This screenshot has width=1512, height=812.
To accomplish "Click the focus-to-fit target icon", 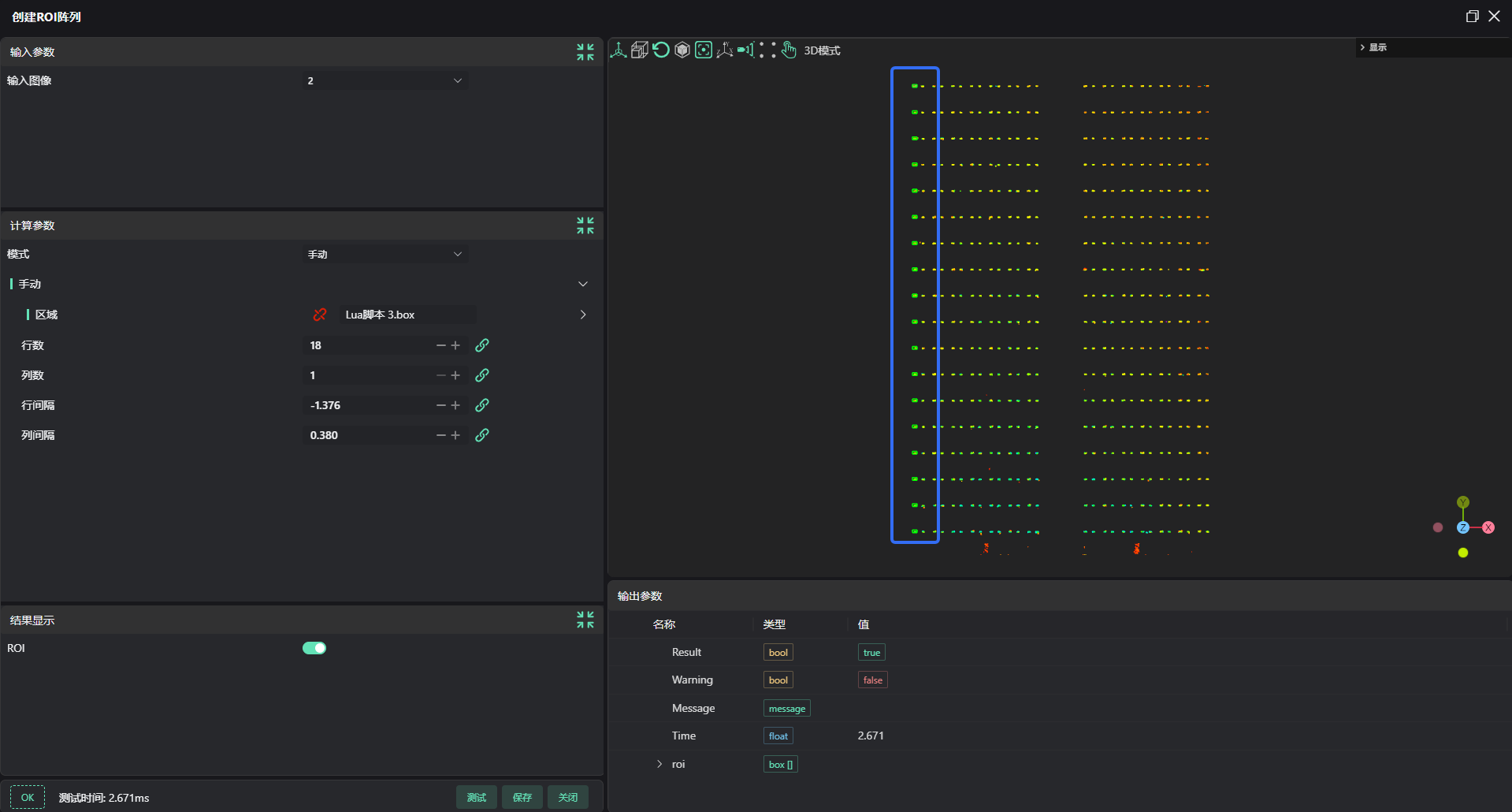I will pyautogui.click(x=704, y=50).
